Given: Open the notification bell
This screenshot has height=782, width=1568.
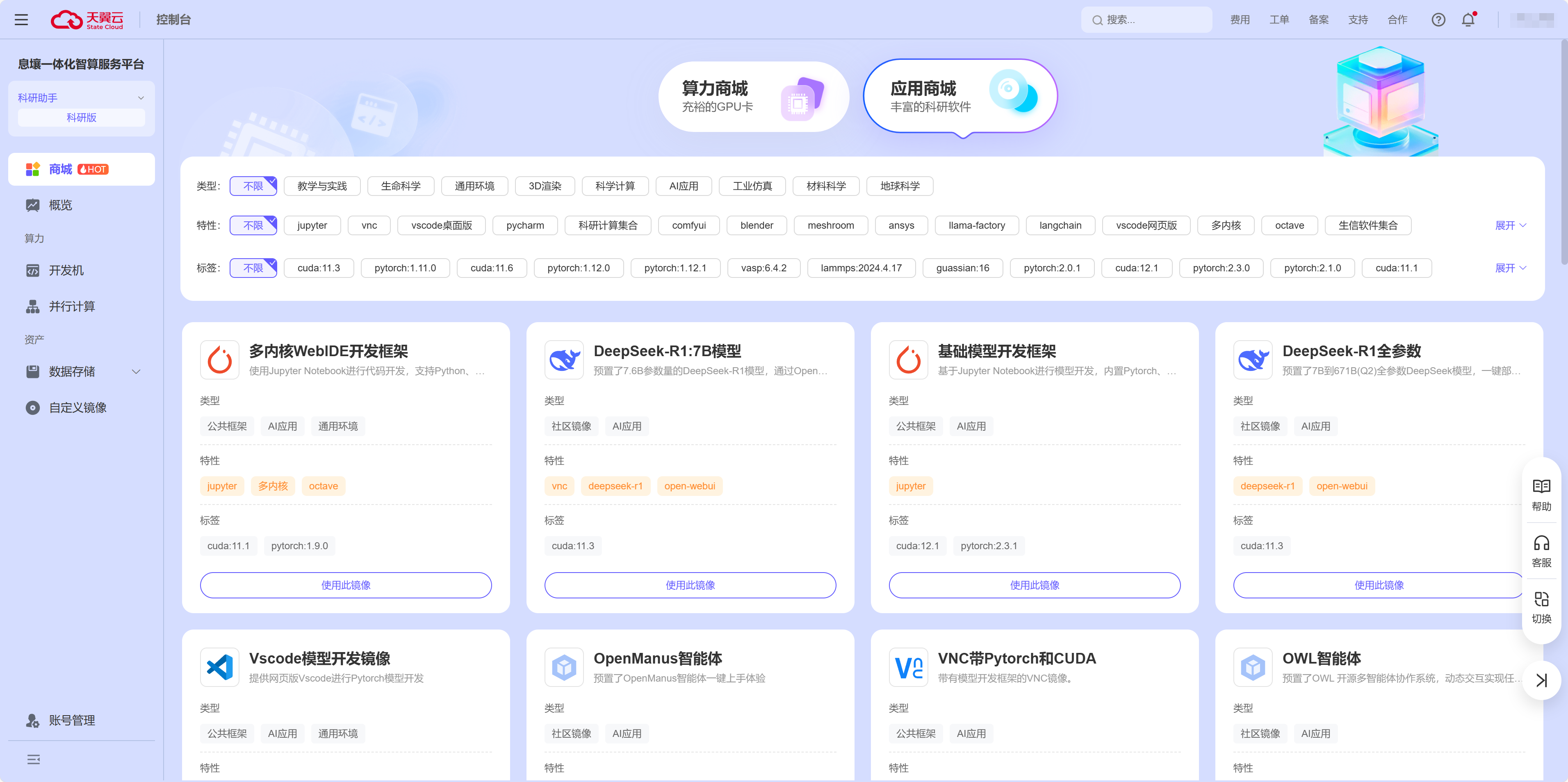Looking at the screenshot, I should [1468, 20].
